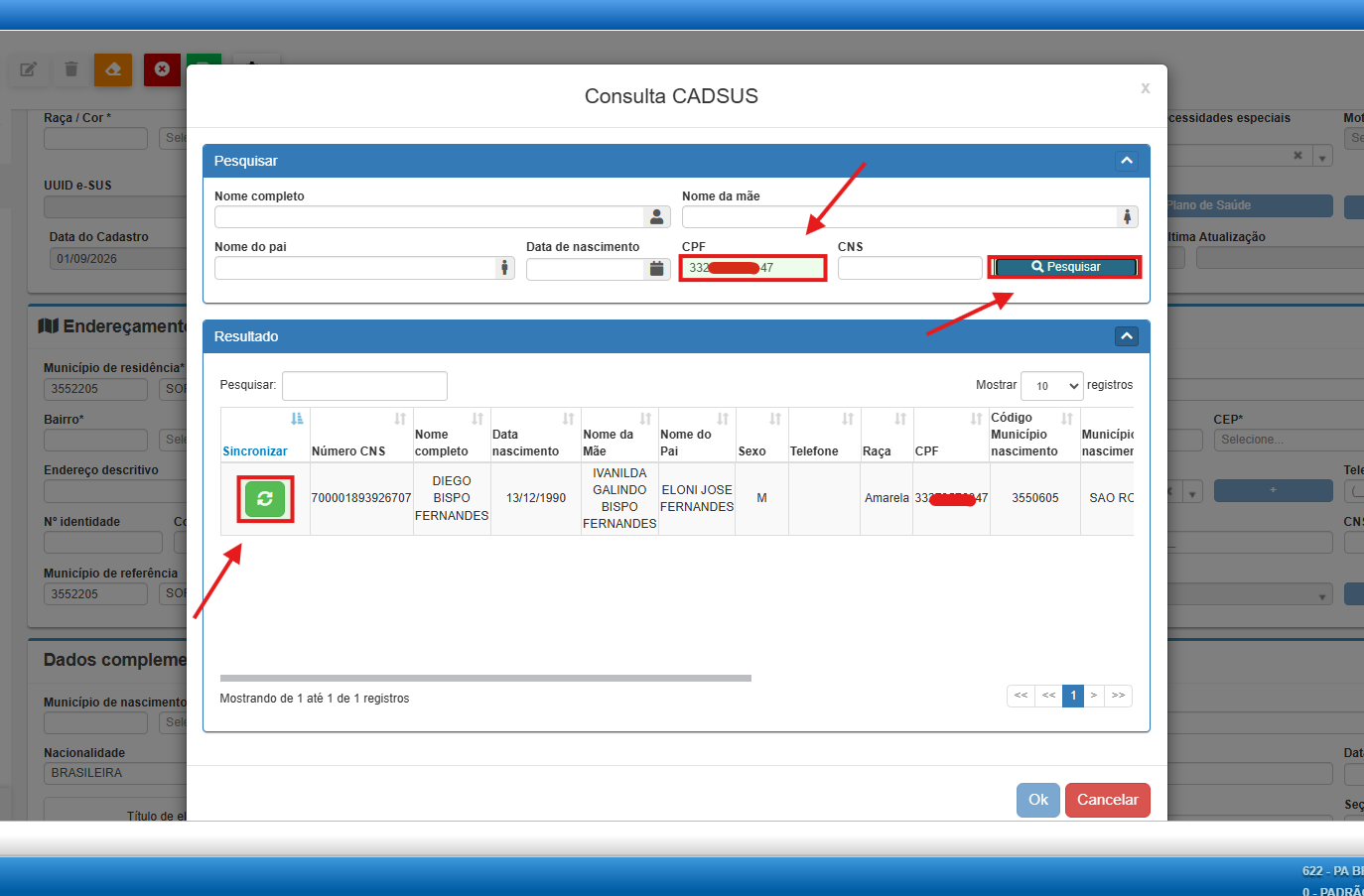Click the results filter Pesquisar text box

(x=364, y=385)
